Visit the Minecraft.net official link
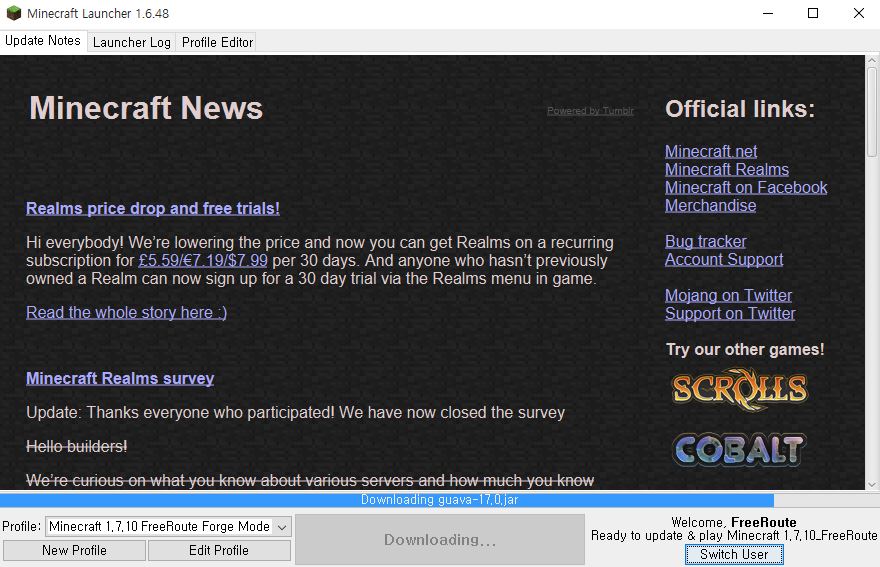 711,151
